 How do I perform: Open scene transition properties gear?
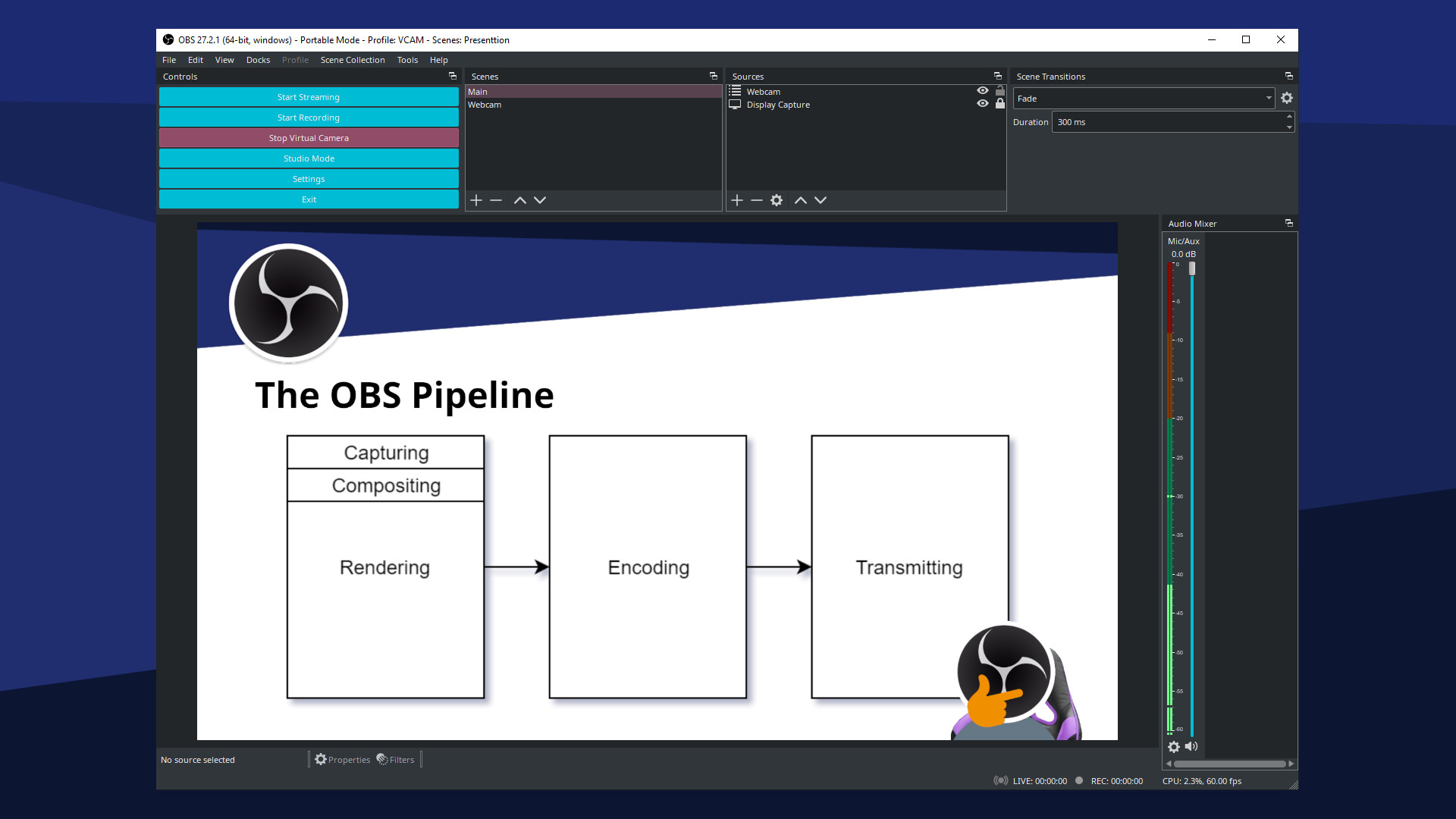click(x=1286, y=98)
